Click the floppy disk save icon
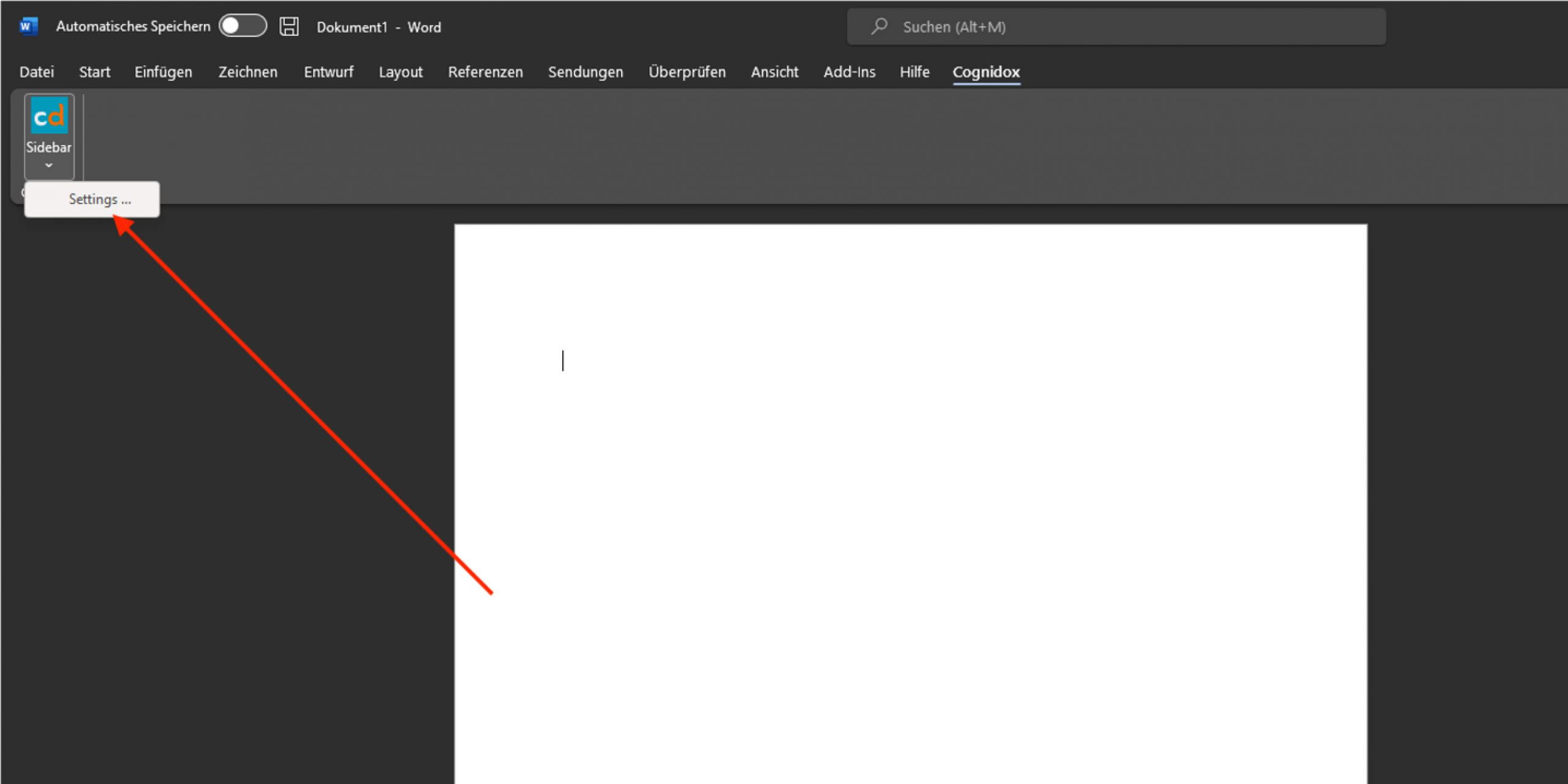Screen dimensions: 1568x784 click(x=288, y=26)
